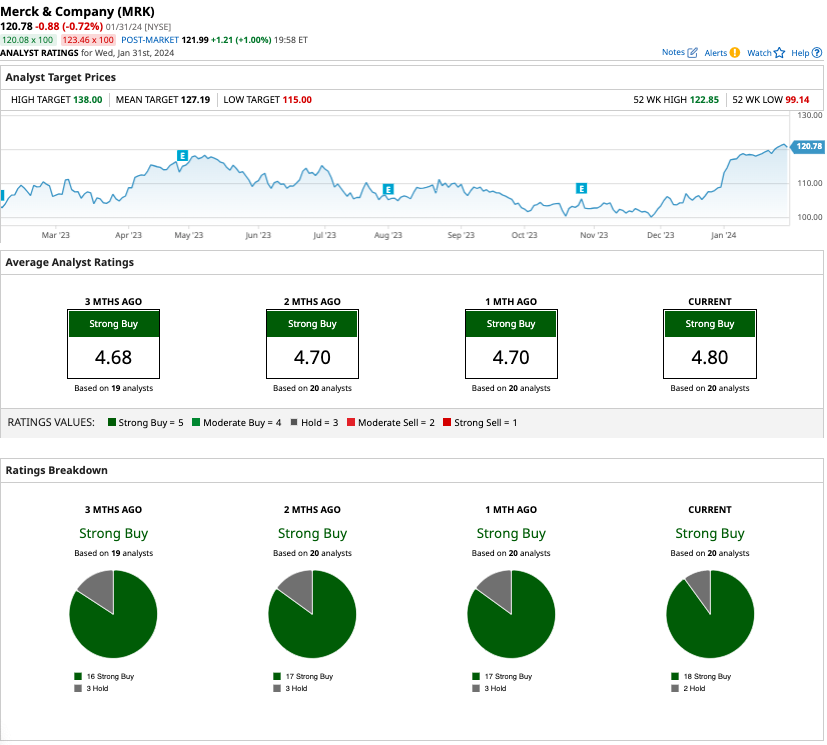Click the 52 week high value 122.85
827x745 pixels.
[x=704, y=100]
